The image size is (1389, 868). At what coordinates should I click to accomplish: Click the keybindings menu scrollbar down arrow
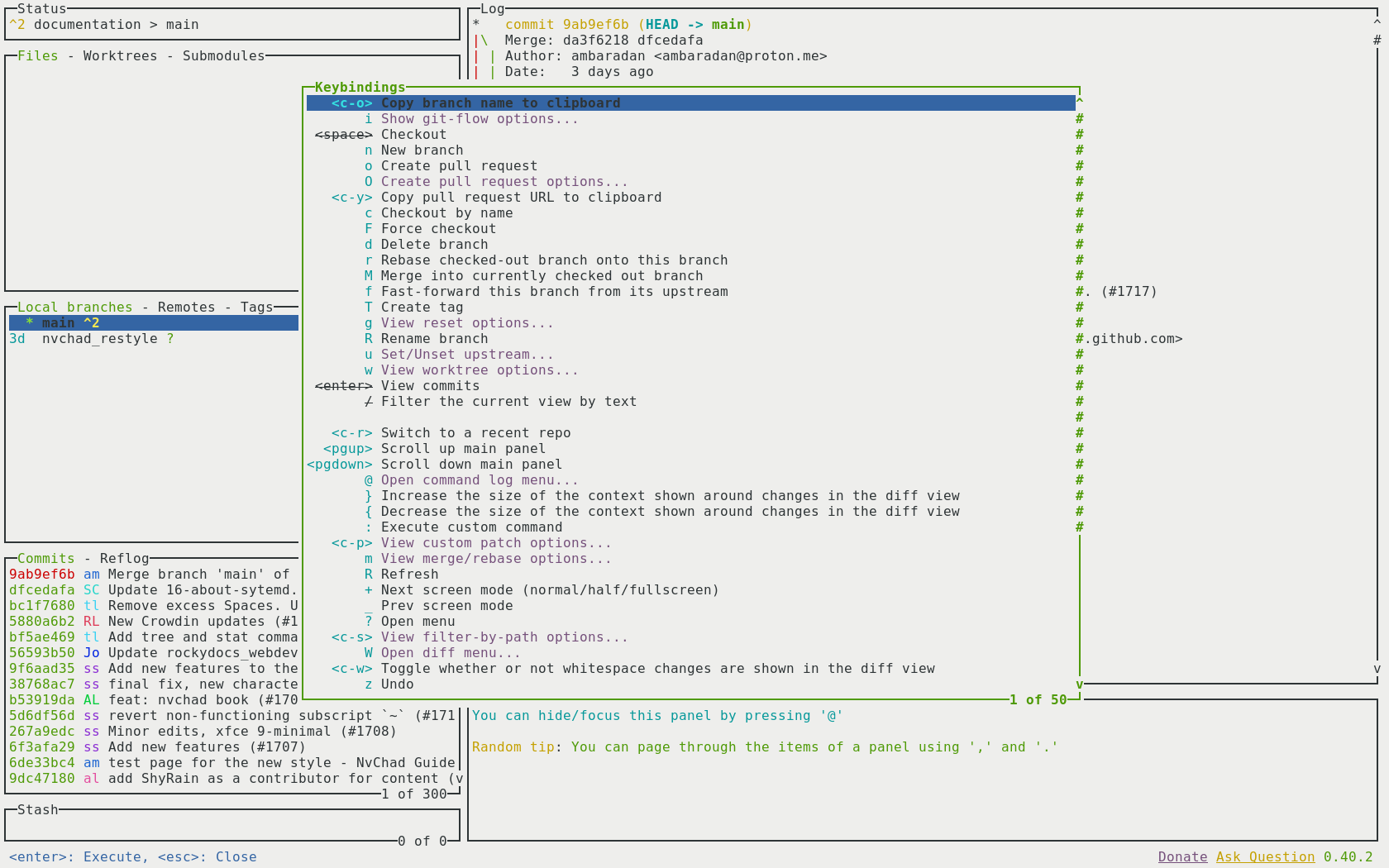pyautogui.click(x=1080, y=684)
